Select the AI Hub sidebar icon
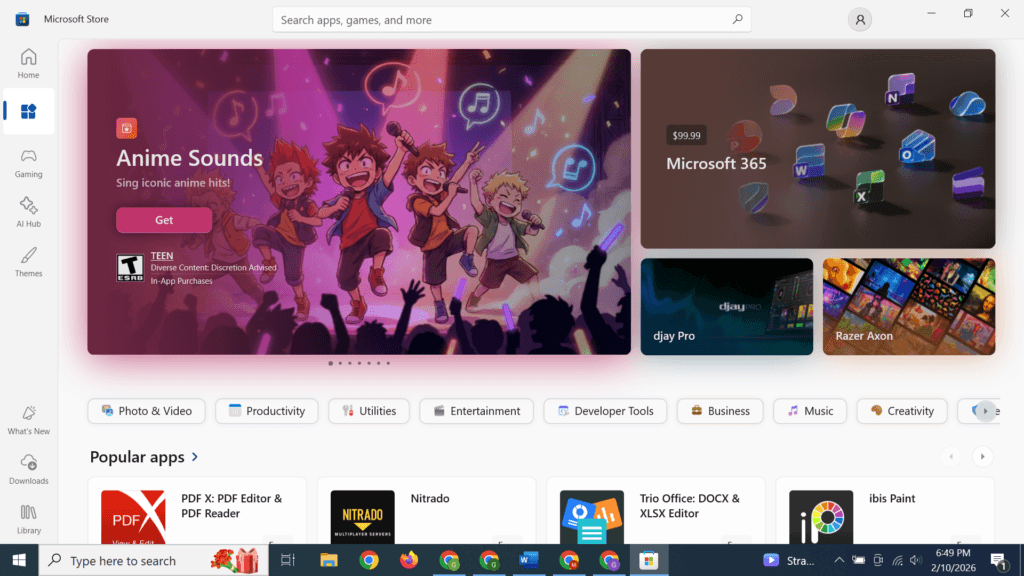Viewport: 1024px width, 576px height. (28, 211)
